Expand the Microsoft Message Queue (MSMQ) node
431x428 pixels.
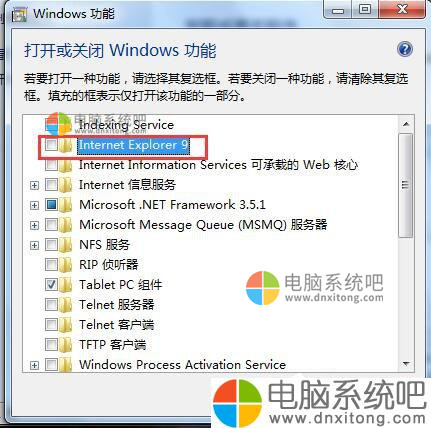[x=34, y=225]
